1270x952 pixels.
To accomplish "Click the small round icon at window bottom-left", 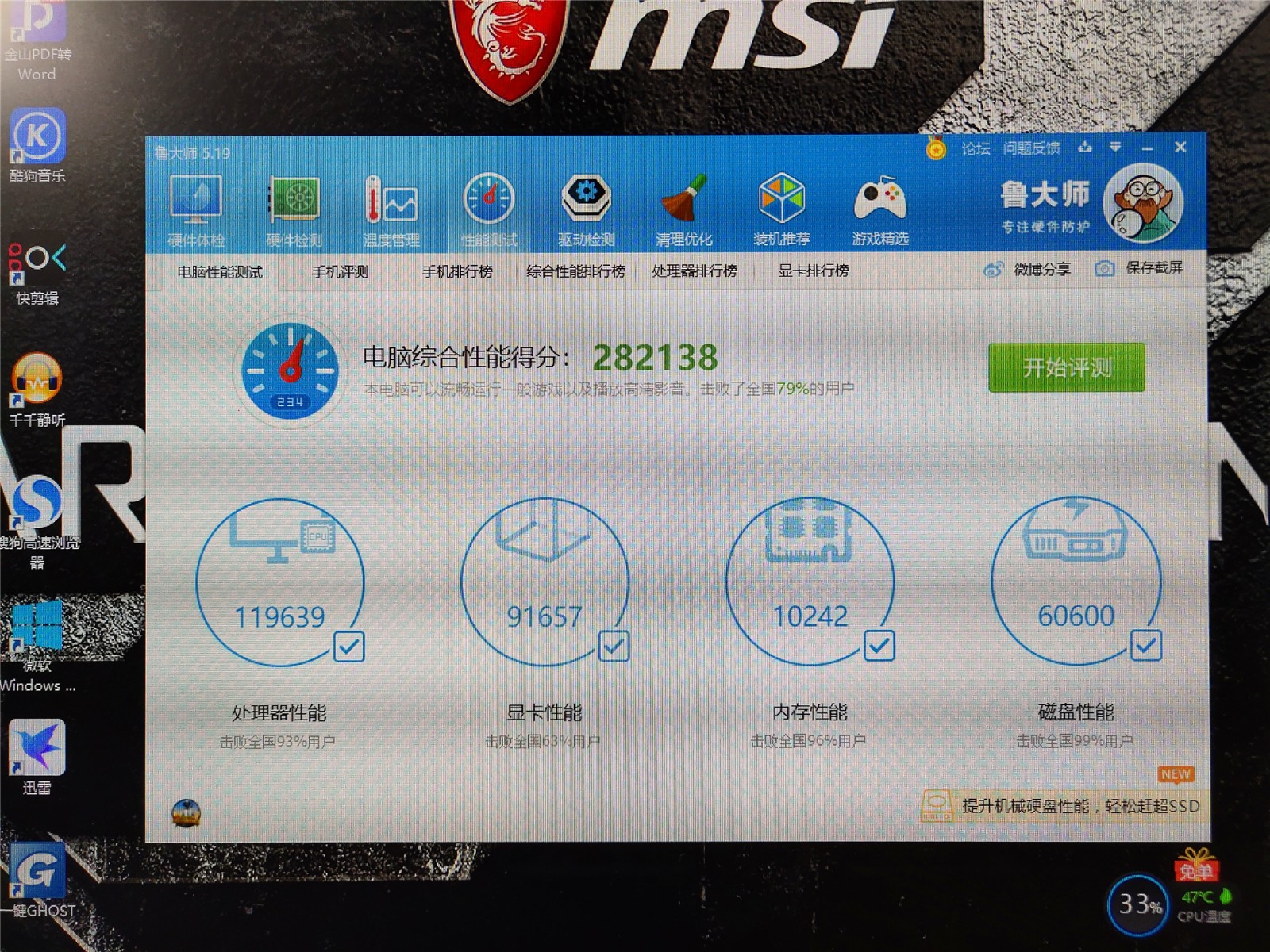I will click(x=187, y=813).
